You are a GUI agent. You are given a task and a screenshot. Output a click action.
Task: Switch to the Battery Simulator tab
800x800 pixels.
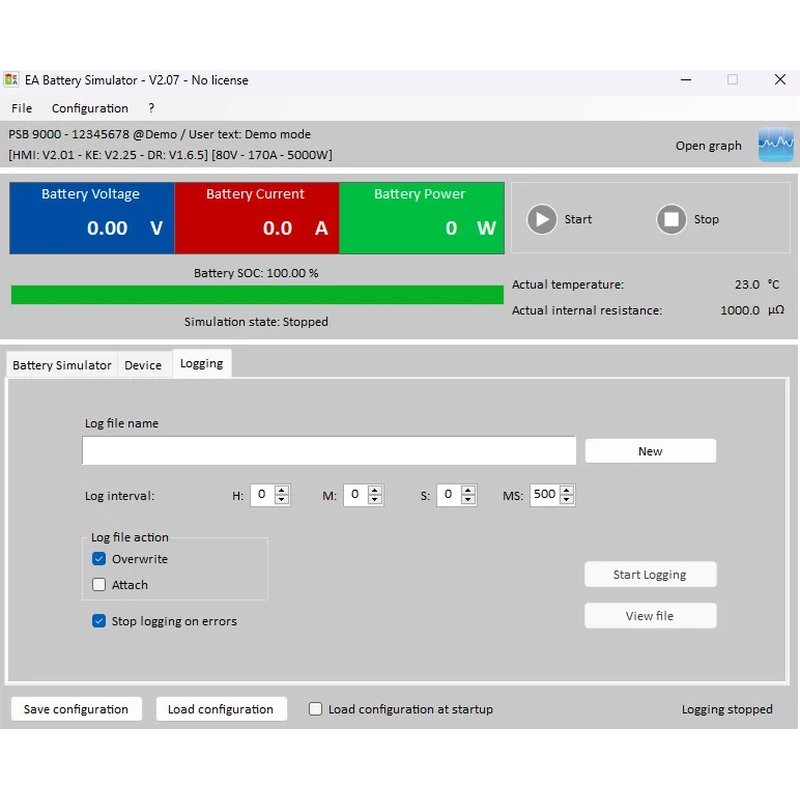click(62, 365)
